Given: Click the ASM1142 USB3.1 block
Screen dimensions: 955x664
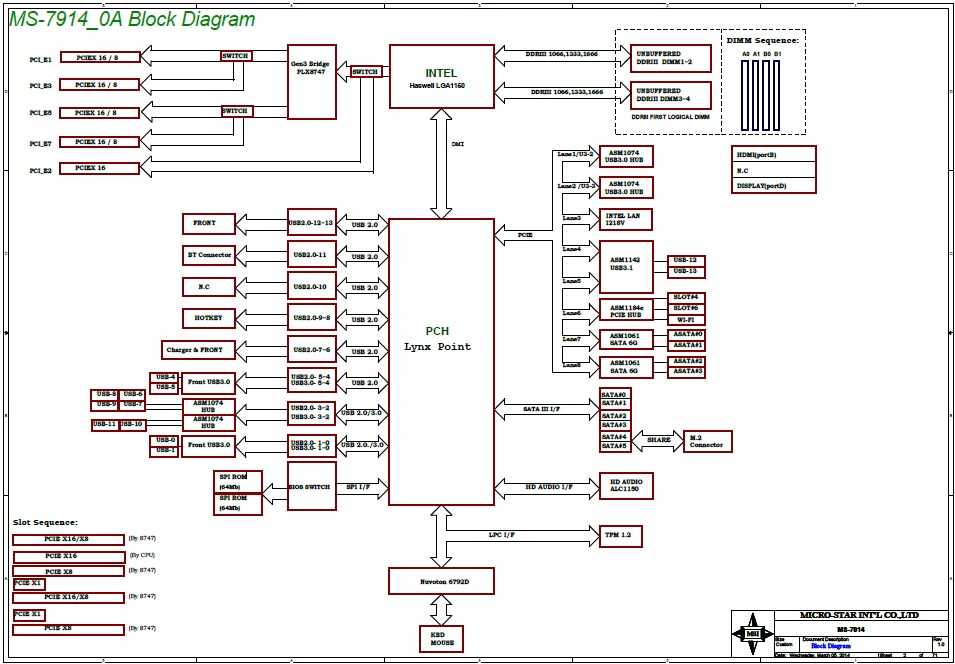Looking at the screenshot, I should [626, 266].
